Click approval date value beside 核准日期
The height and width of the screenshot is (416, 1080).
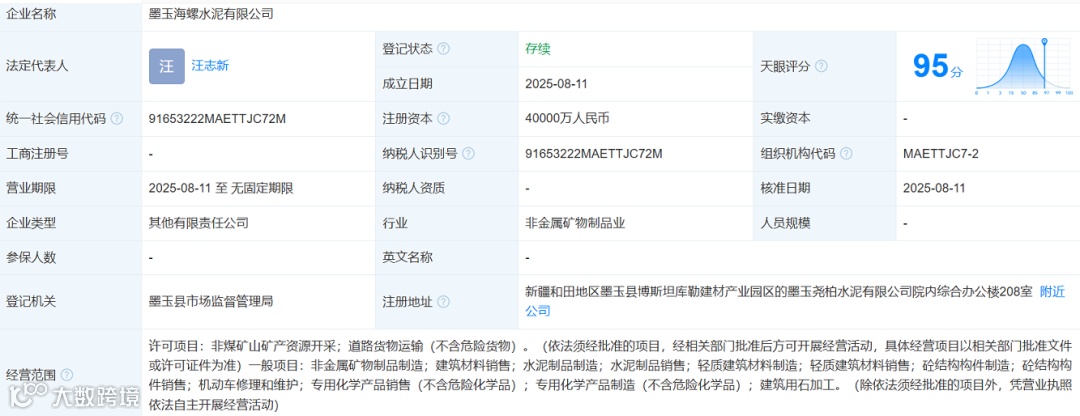934,188
